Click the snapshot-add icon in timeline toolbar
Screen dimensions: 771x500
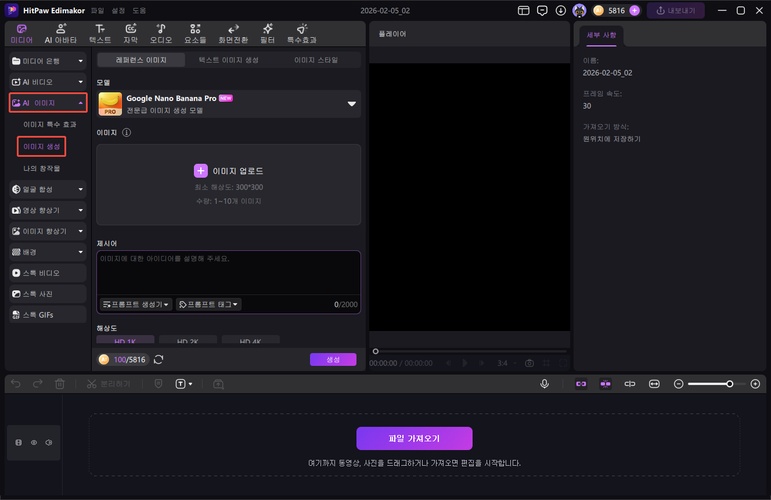218,383
